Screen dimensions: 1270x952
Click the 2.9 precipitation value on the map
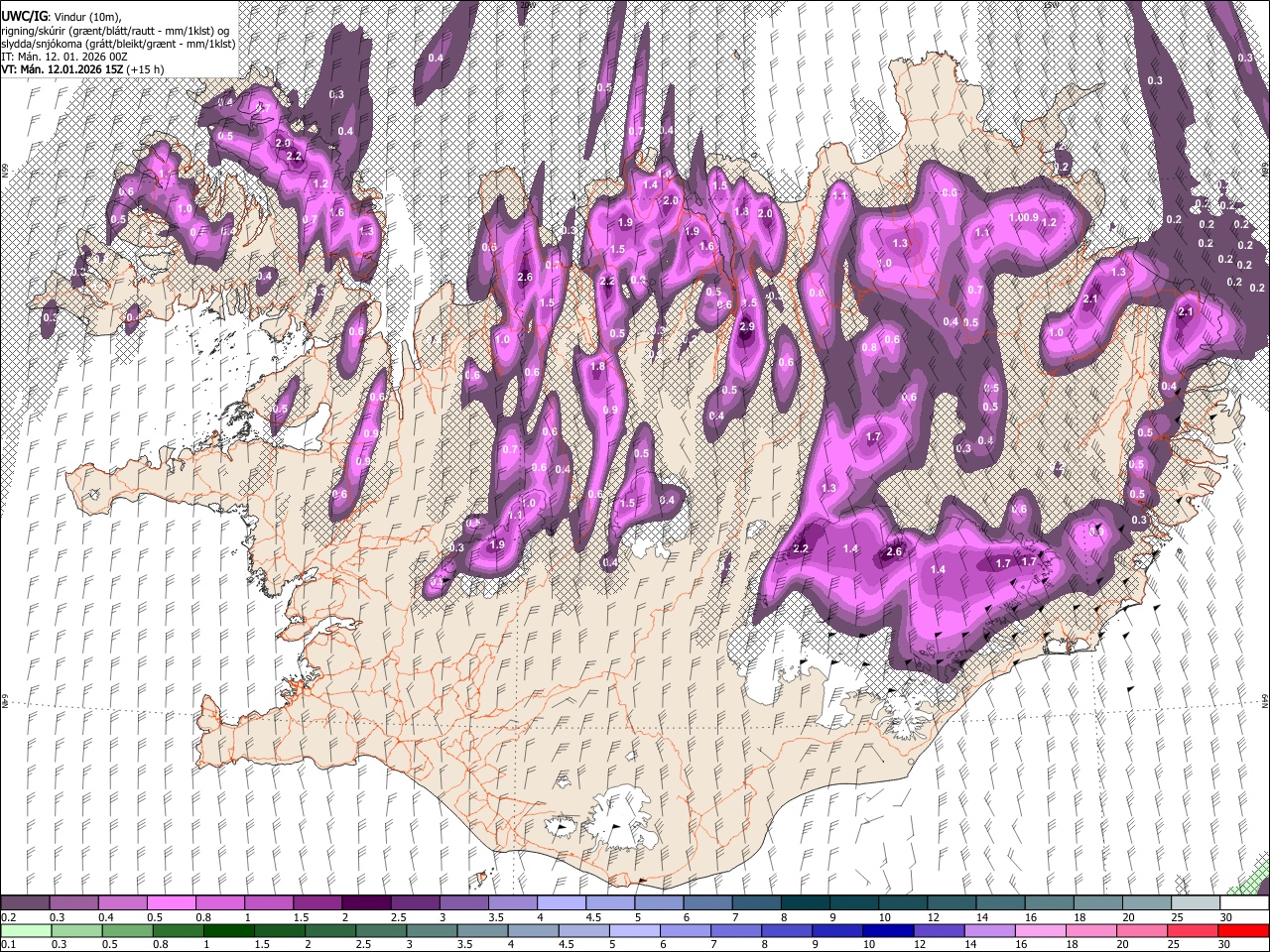747,326
